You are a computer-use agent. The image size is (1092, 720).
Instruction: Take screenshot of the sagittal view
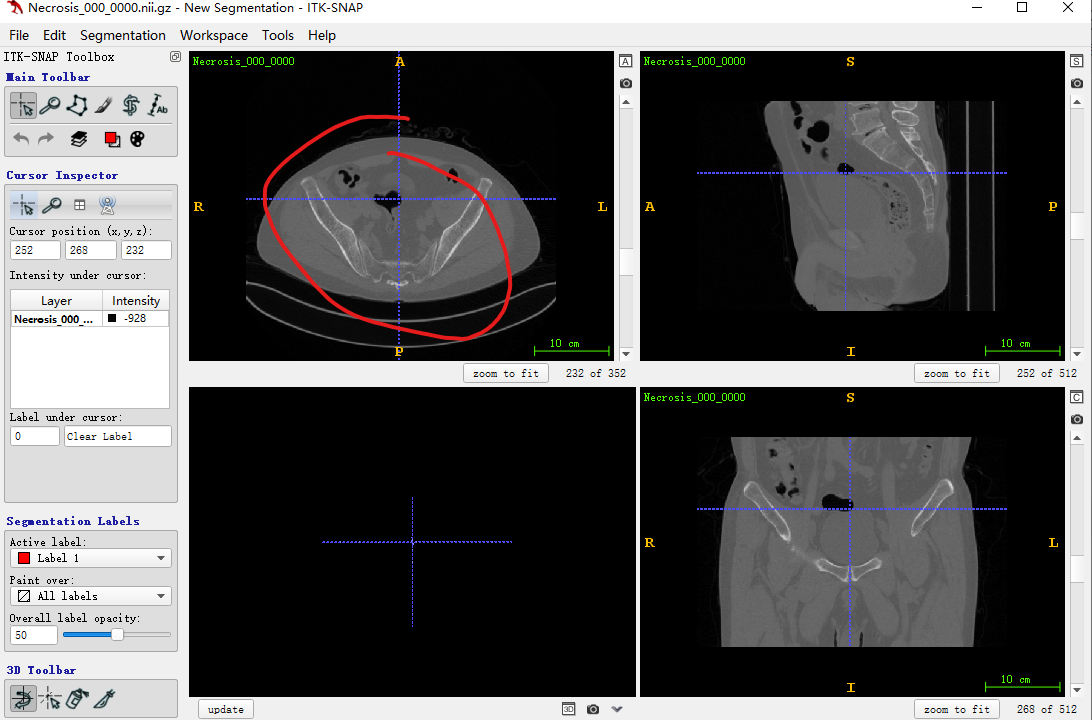1077,84
